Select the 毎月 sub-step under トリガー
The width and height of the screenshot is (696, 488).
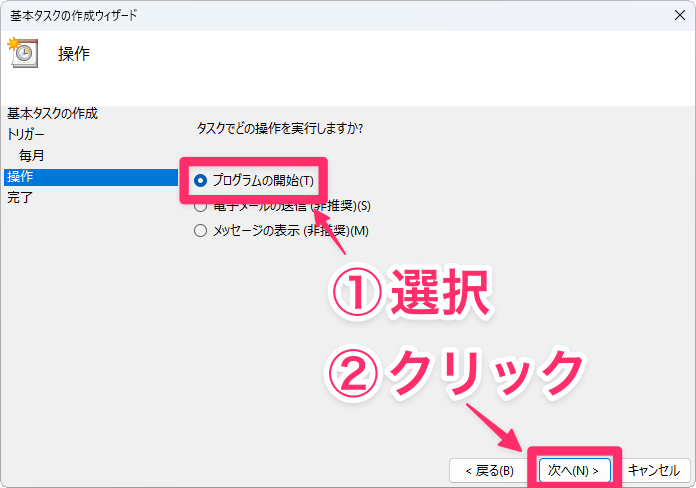pyautogui.click(x=32, y=156)
